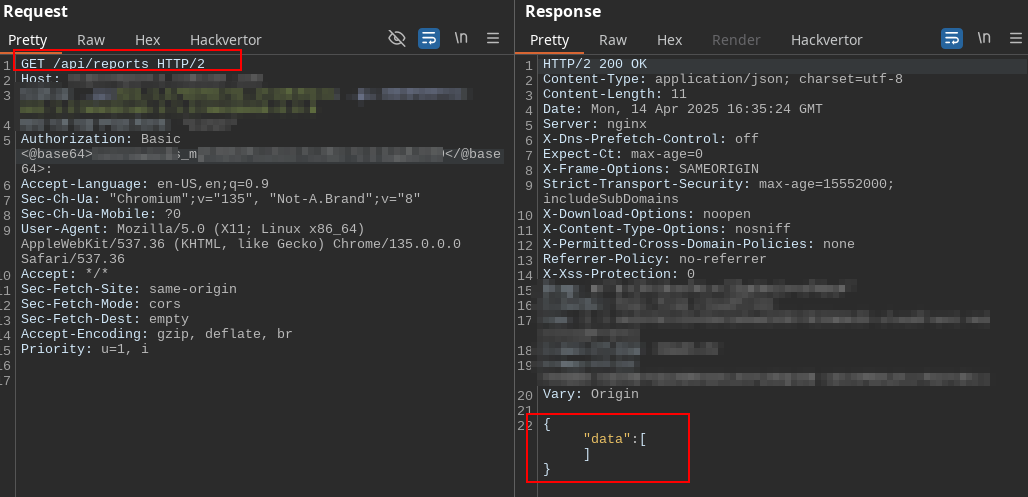
Task: Click the X-Permitted-Cross-Domain-Policies header
Action: tap(699, 244)
